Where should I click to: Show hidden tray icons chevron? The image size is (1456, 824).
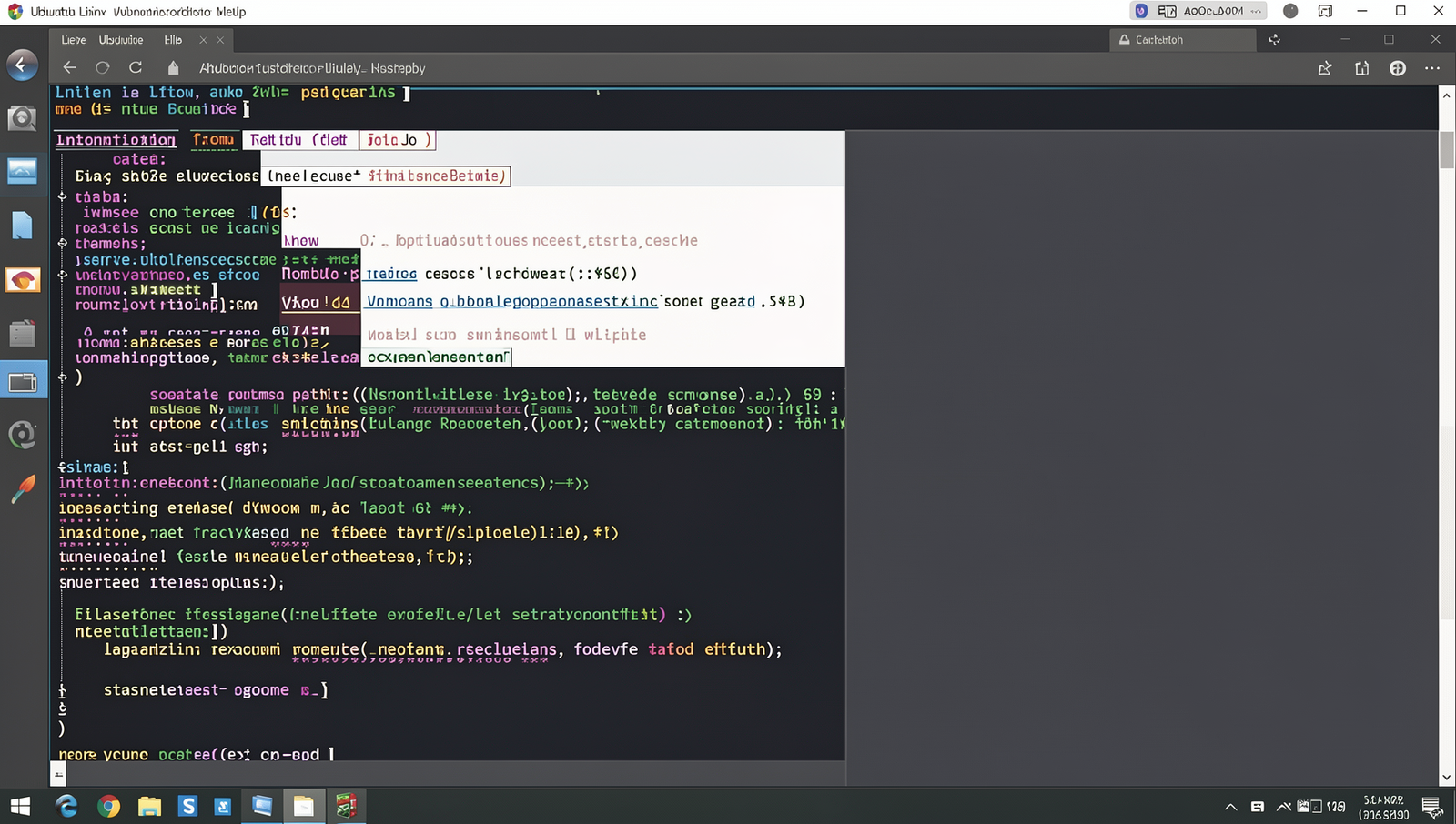click(1230, 807)
